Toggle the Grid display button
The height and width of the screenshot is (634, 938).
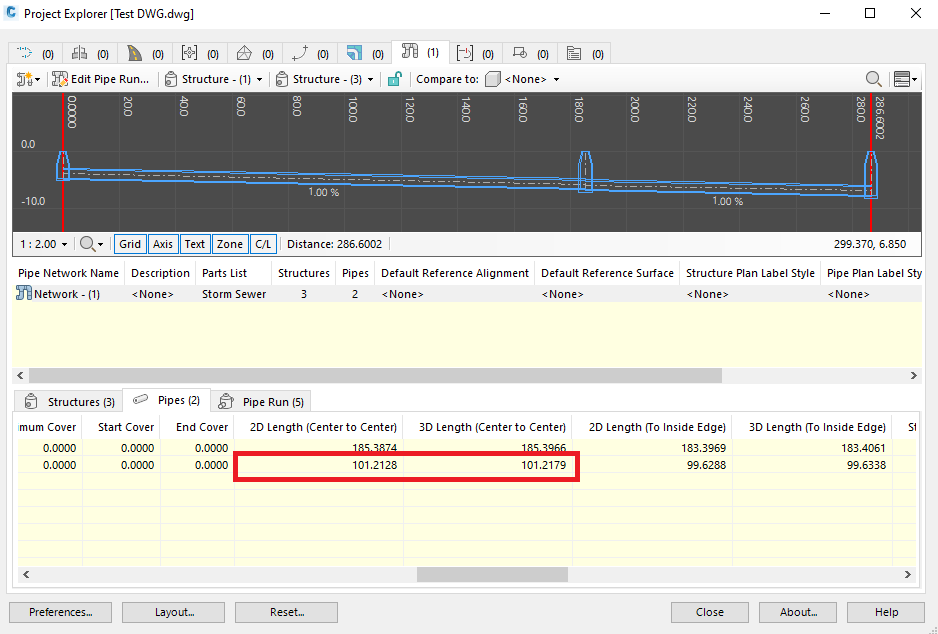point(130,244)
